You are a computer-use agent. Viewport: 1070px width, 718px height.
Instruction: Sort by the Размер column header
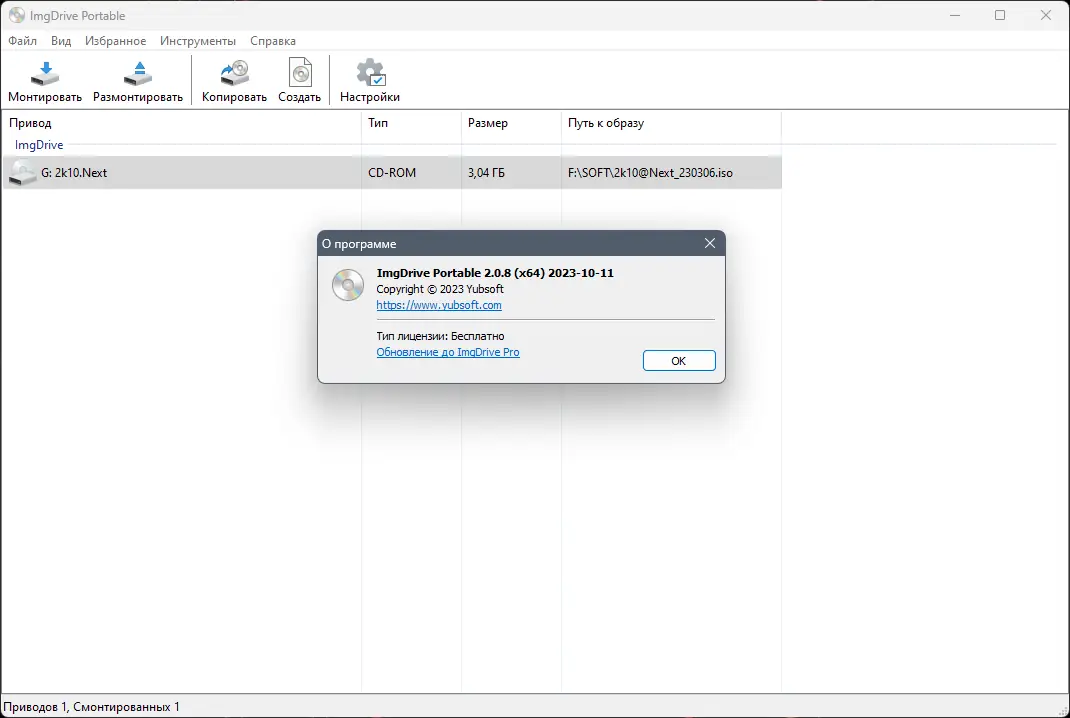511,123
